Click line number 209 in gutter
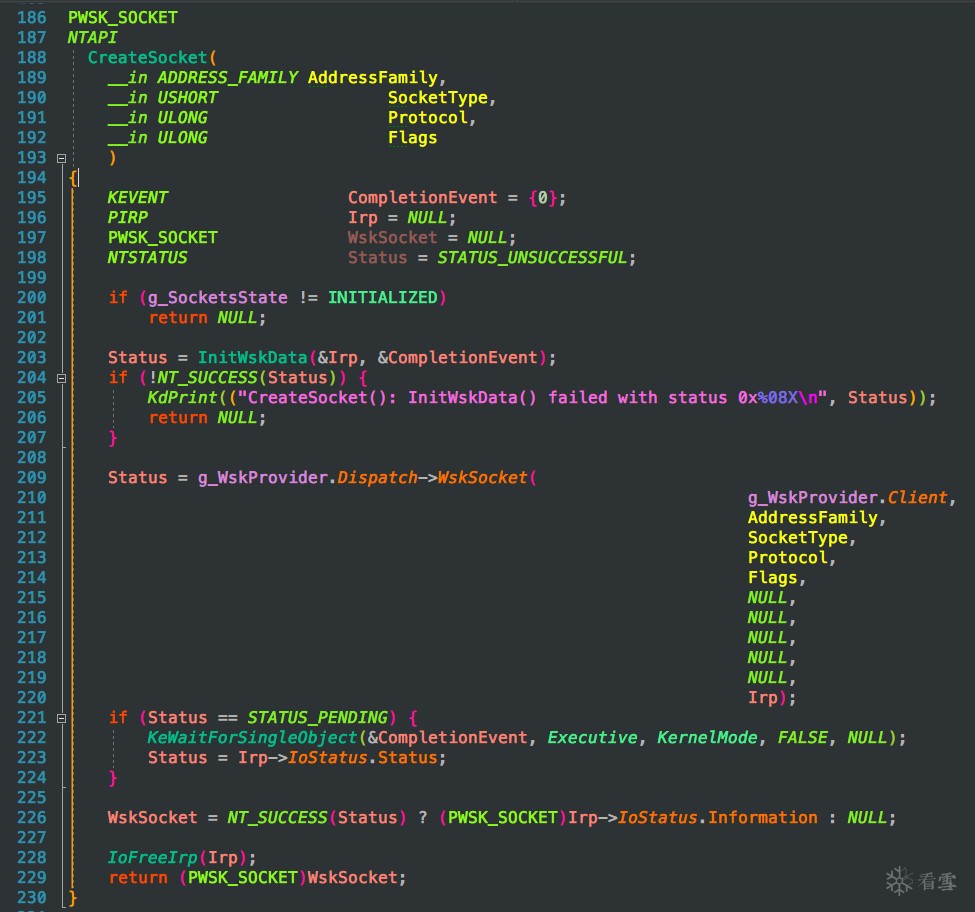This screenshot has height=912, width=975. coord(32,477)
